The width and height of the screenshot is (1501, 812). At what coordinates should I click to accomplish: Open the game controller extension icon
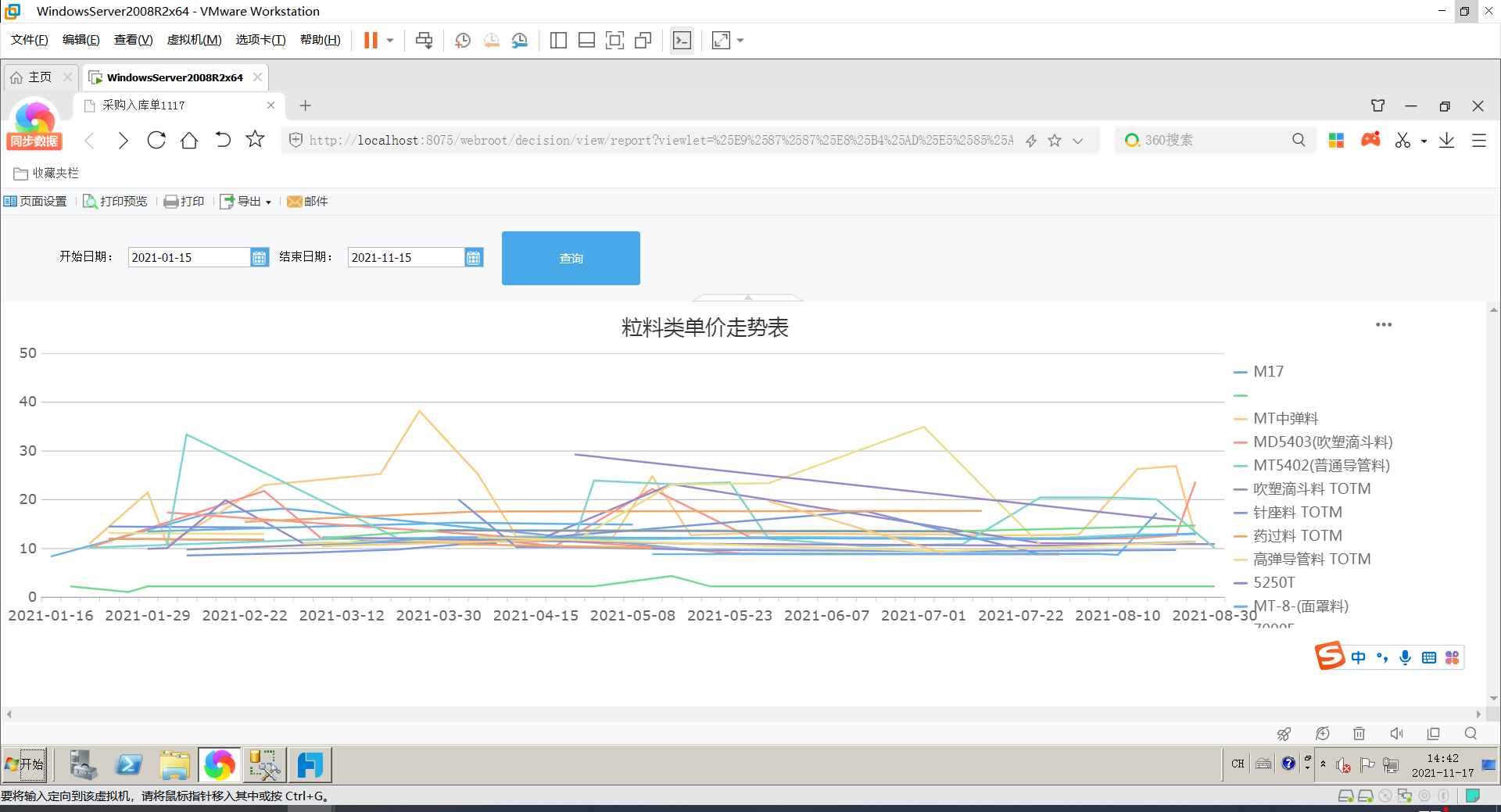coord(1370,139)
